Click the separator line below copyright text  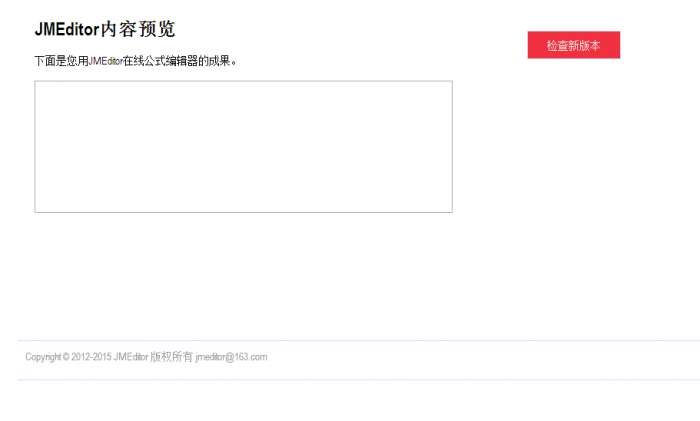(x=358, y=380)
